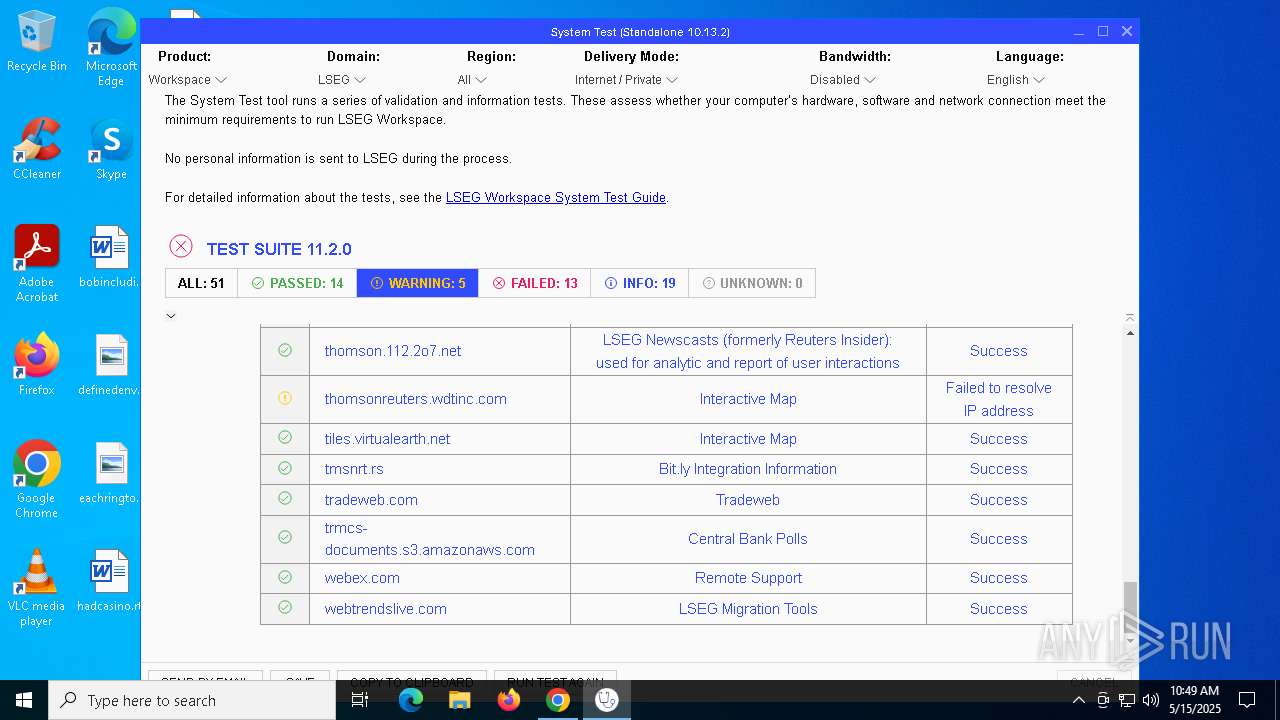Click the passed icon for tradeweb.com row
Viewport: 1280px width, 720px height.
[x=285, y=499]
